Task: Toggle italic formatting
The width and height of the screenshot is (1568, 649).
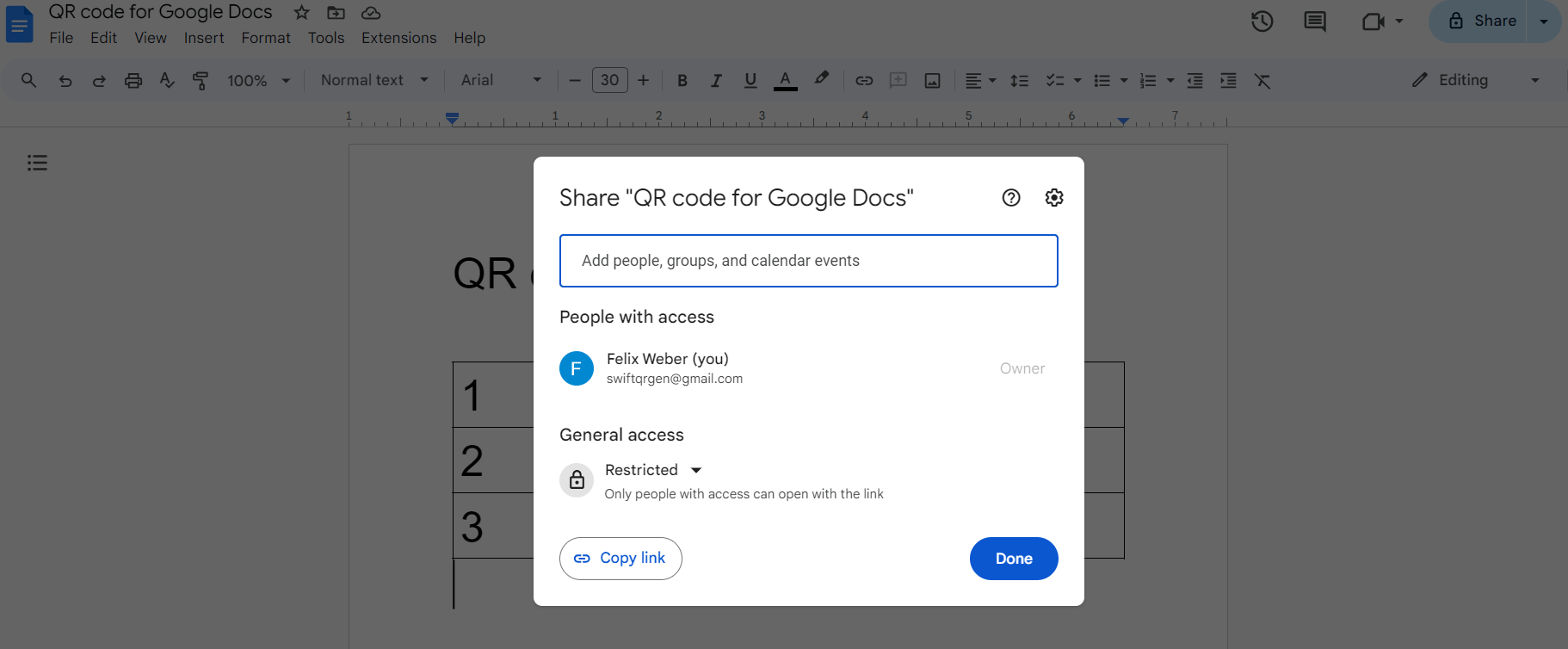Action: tap(716, 80)
